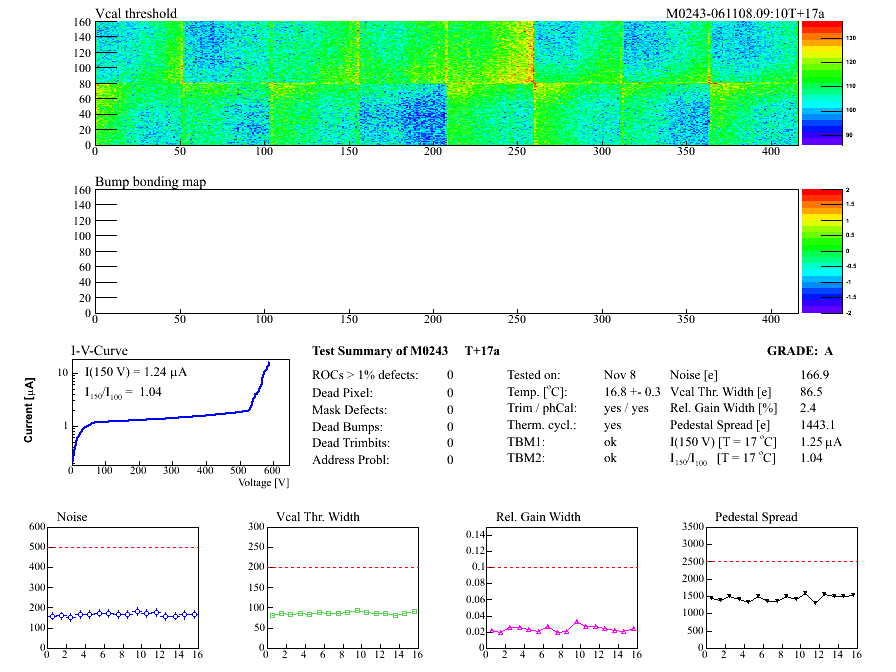896x672 pixels.
Task: Select the Bump bonding map color scale
Action: (820, 251)
